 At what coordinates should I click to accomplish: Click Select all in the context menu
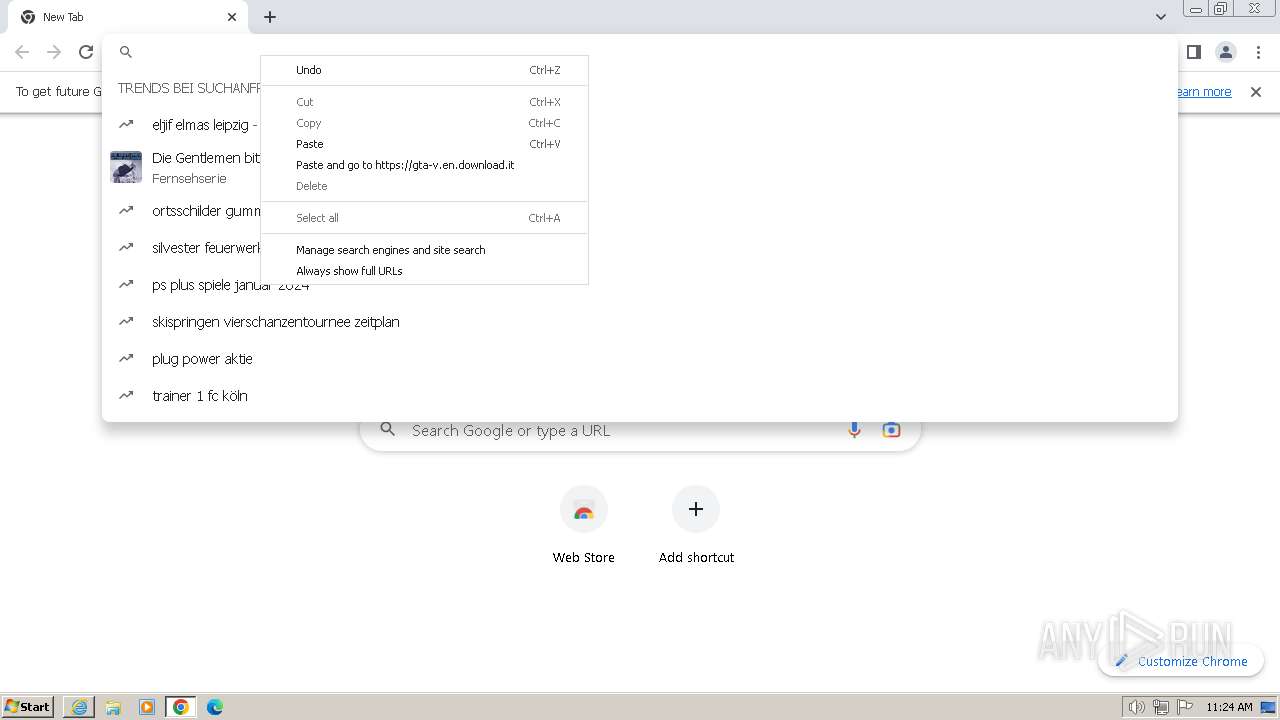click(x=424, y=218)
